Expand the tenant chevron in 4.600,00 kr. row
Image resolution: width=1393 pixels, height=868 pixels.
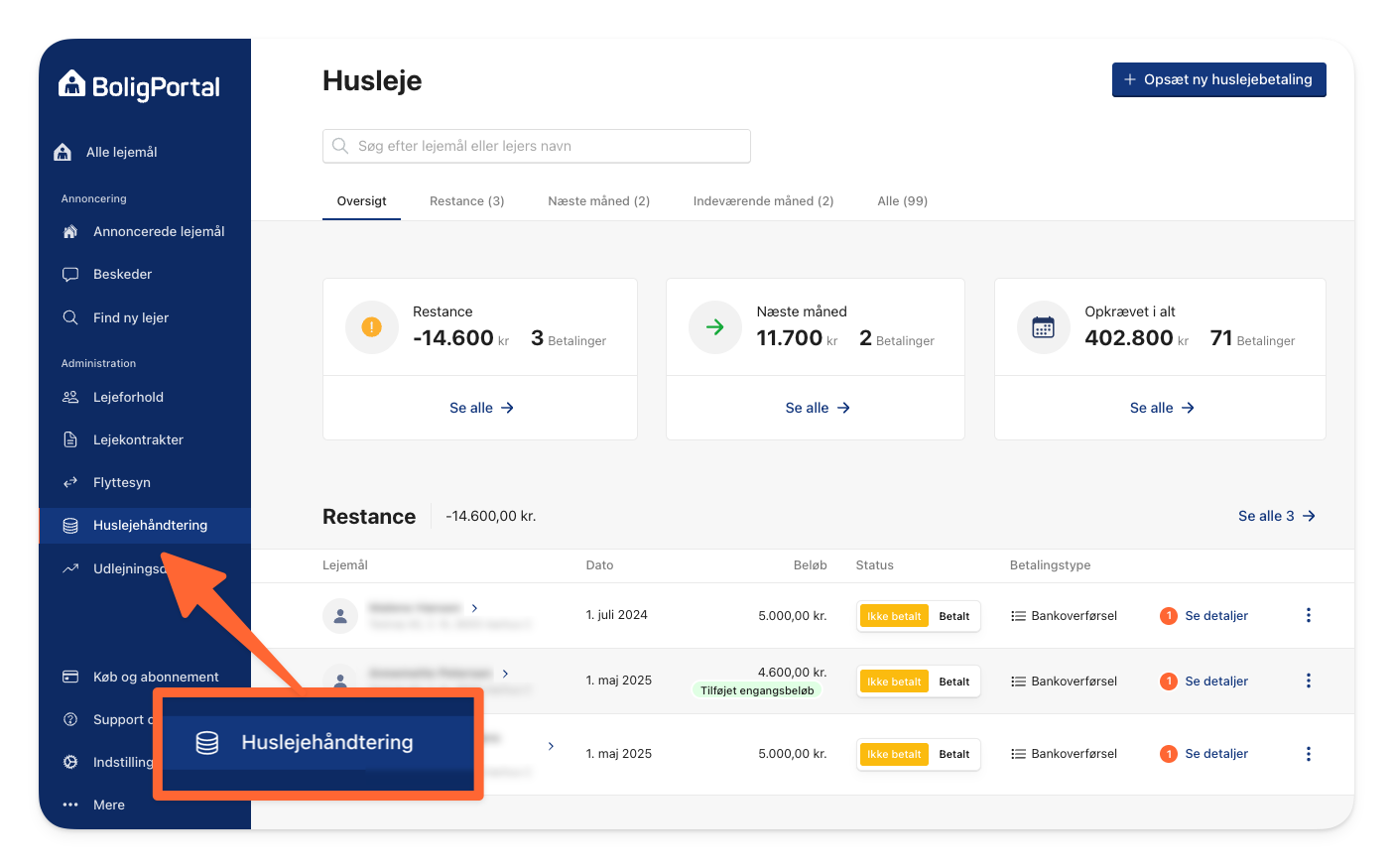click(x=506, y=674)
